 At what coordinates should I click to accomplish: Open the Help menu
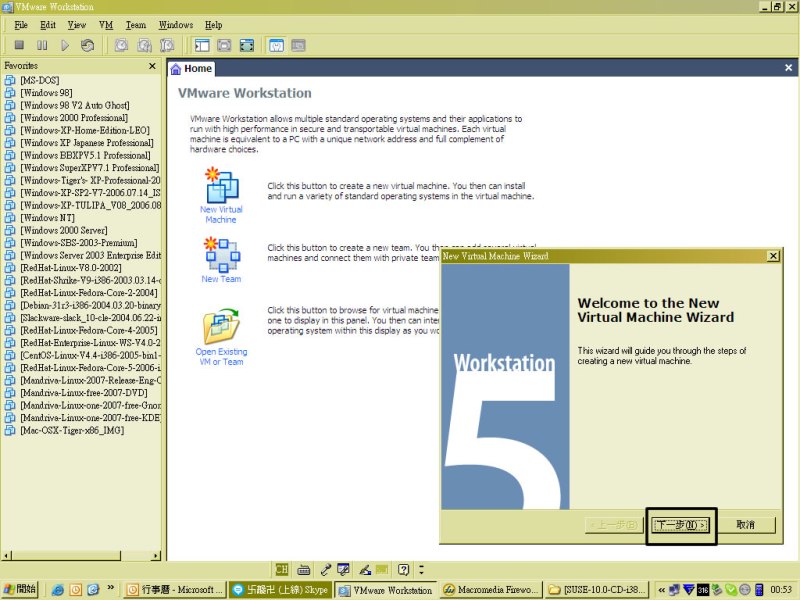click(213, 25)
